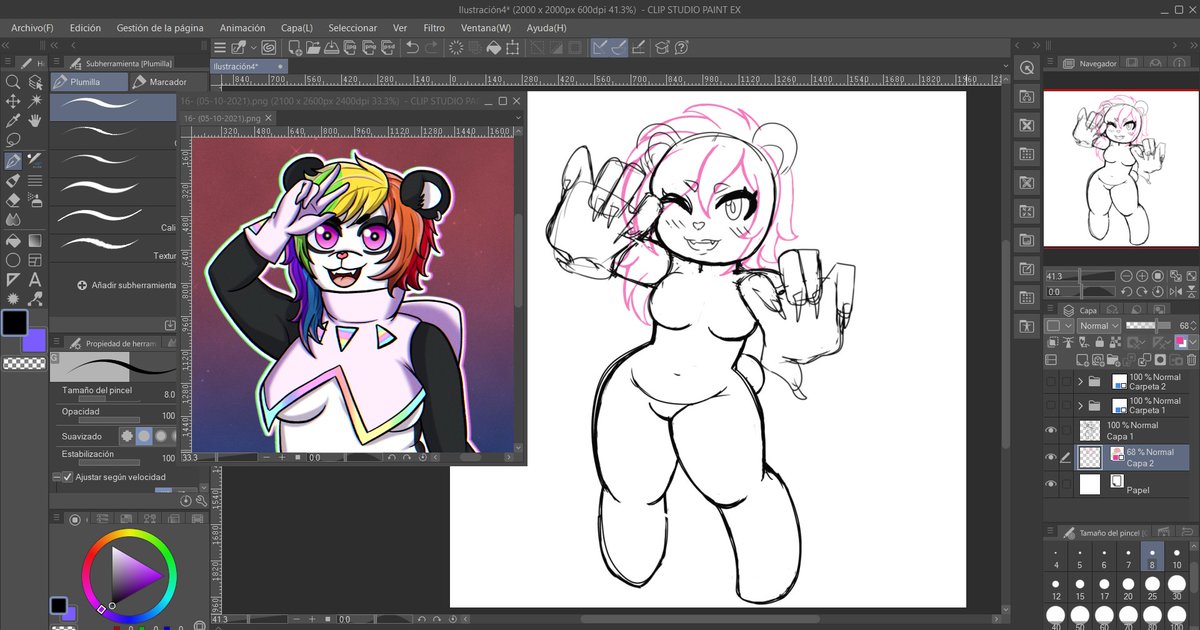Open the layer color dropdown arrow
1200x630 pixels.
[1195, 342]
